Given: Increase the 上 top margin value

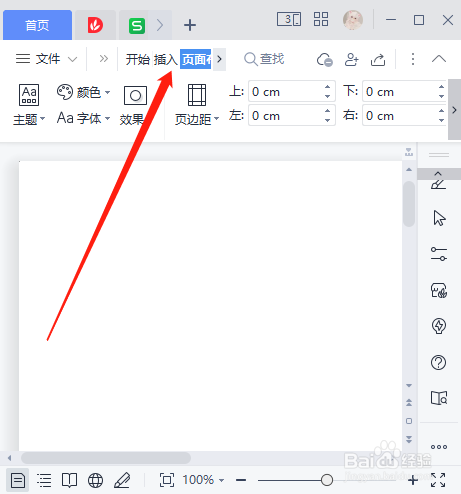Looking at the screenshot, I should [x=328, y=87].
